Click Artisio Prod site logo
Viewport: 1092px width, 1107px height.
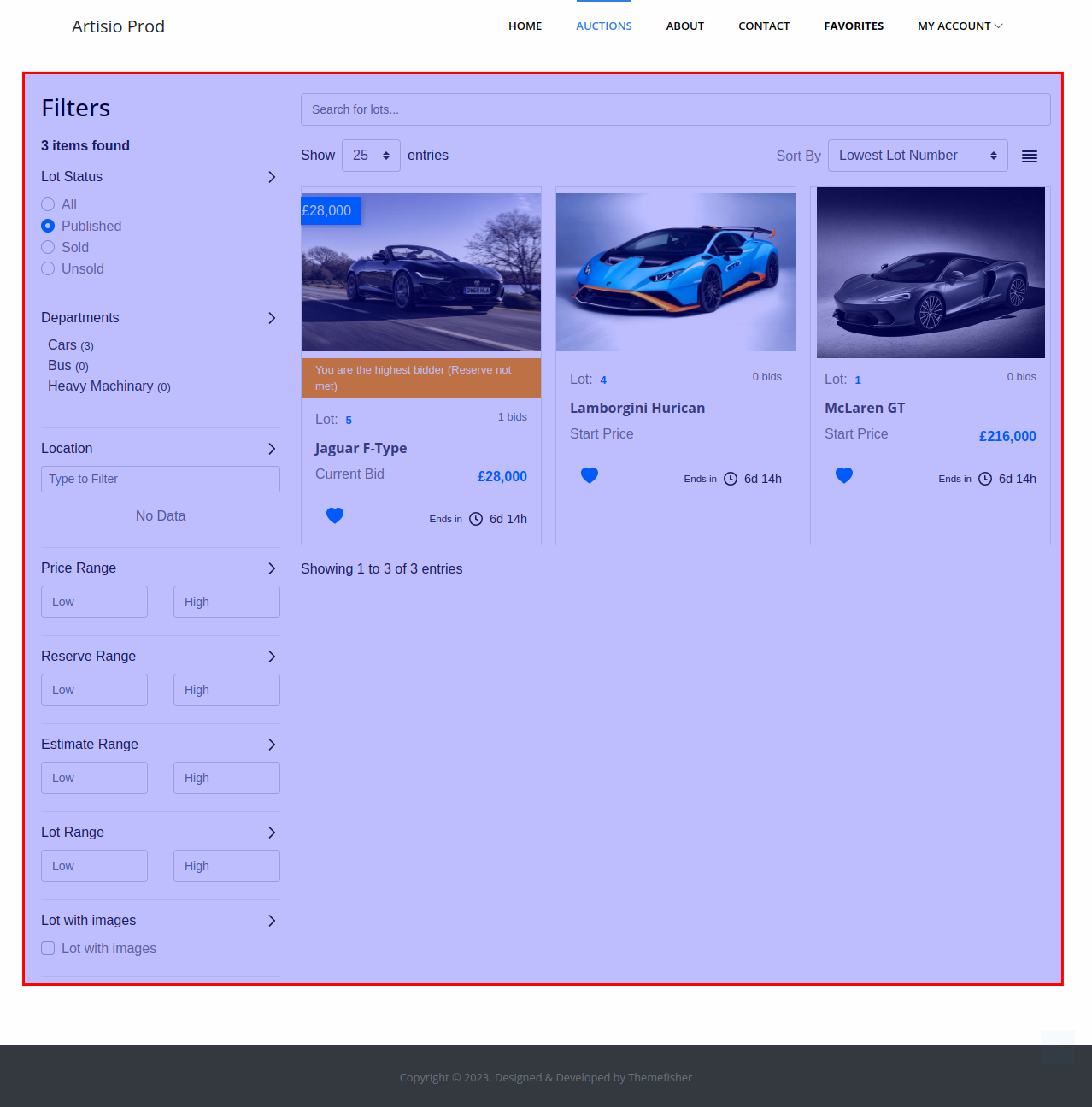tap(118, 26)
